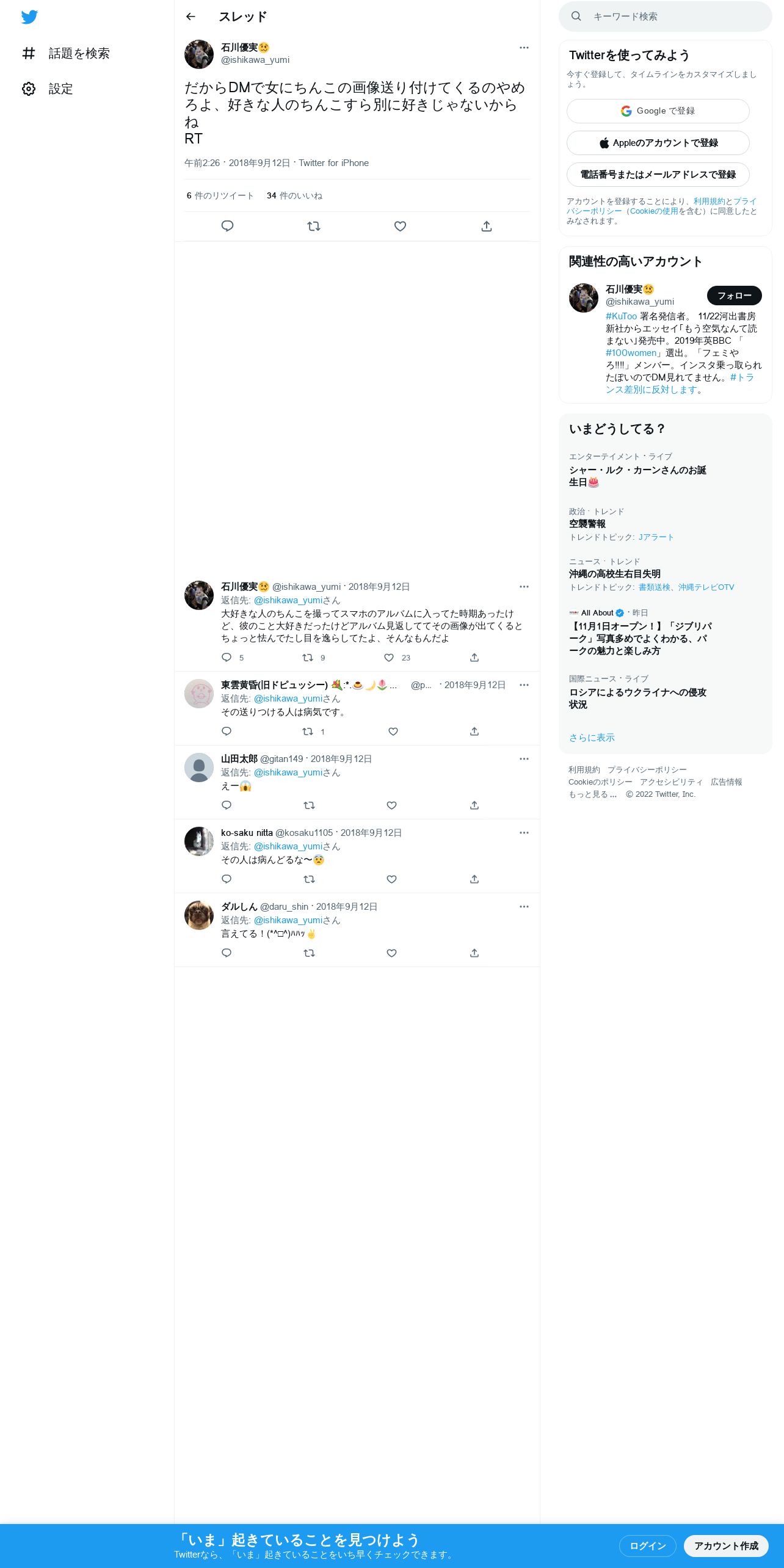The height and width of the screenshot is (1568, 784).
Task: Open the more options menu on the main tweet
Action: 524,48
